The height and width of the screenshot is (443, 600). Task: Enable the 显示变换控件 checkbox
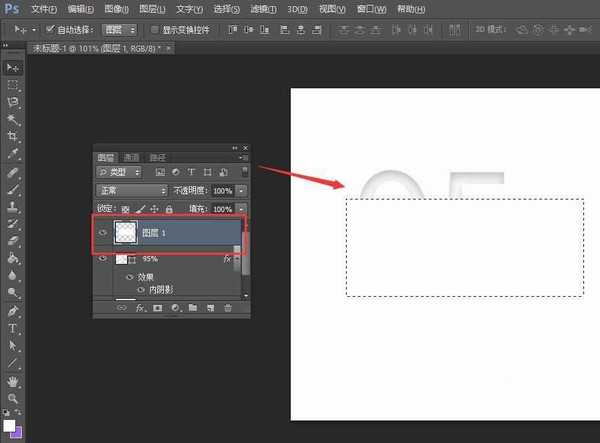point(153,30)
